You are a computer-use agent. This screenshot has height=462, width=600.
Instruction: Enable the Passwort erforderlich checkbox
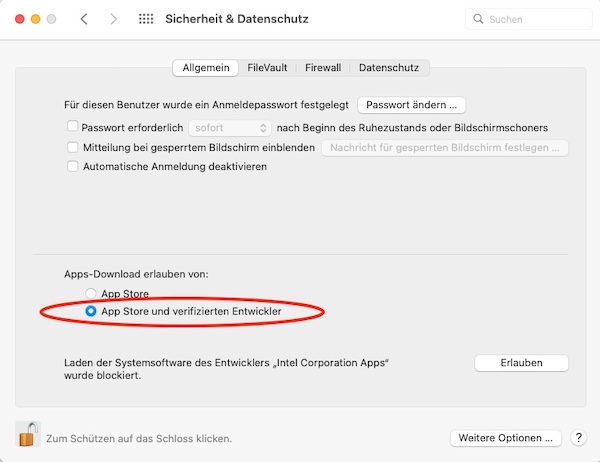[72, 128]
